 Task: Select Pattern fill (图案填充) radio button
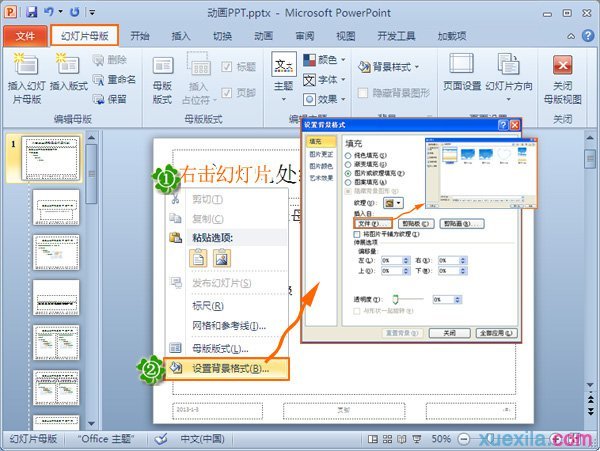click(x=348, y=182)
